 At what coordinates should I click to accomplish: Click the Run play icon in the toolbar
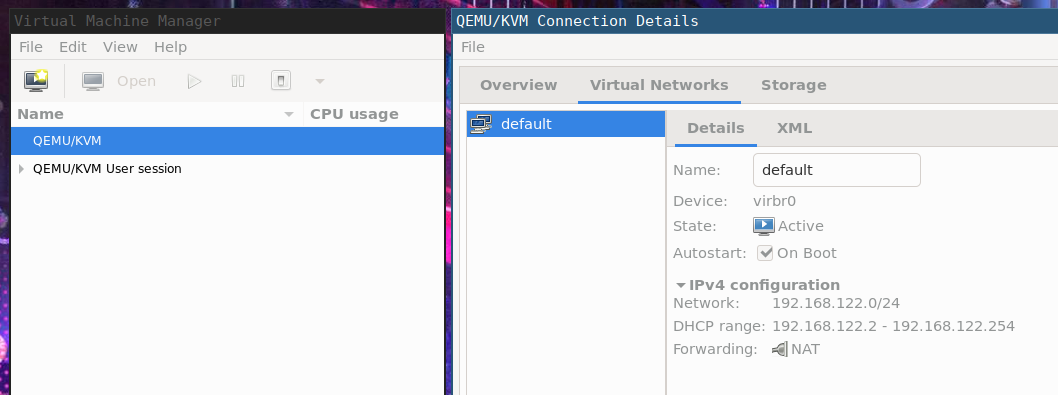pos(194,81)
